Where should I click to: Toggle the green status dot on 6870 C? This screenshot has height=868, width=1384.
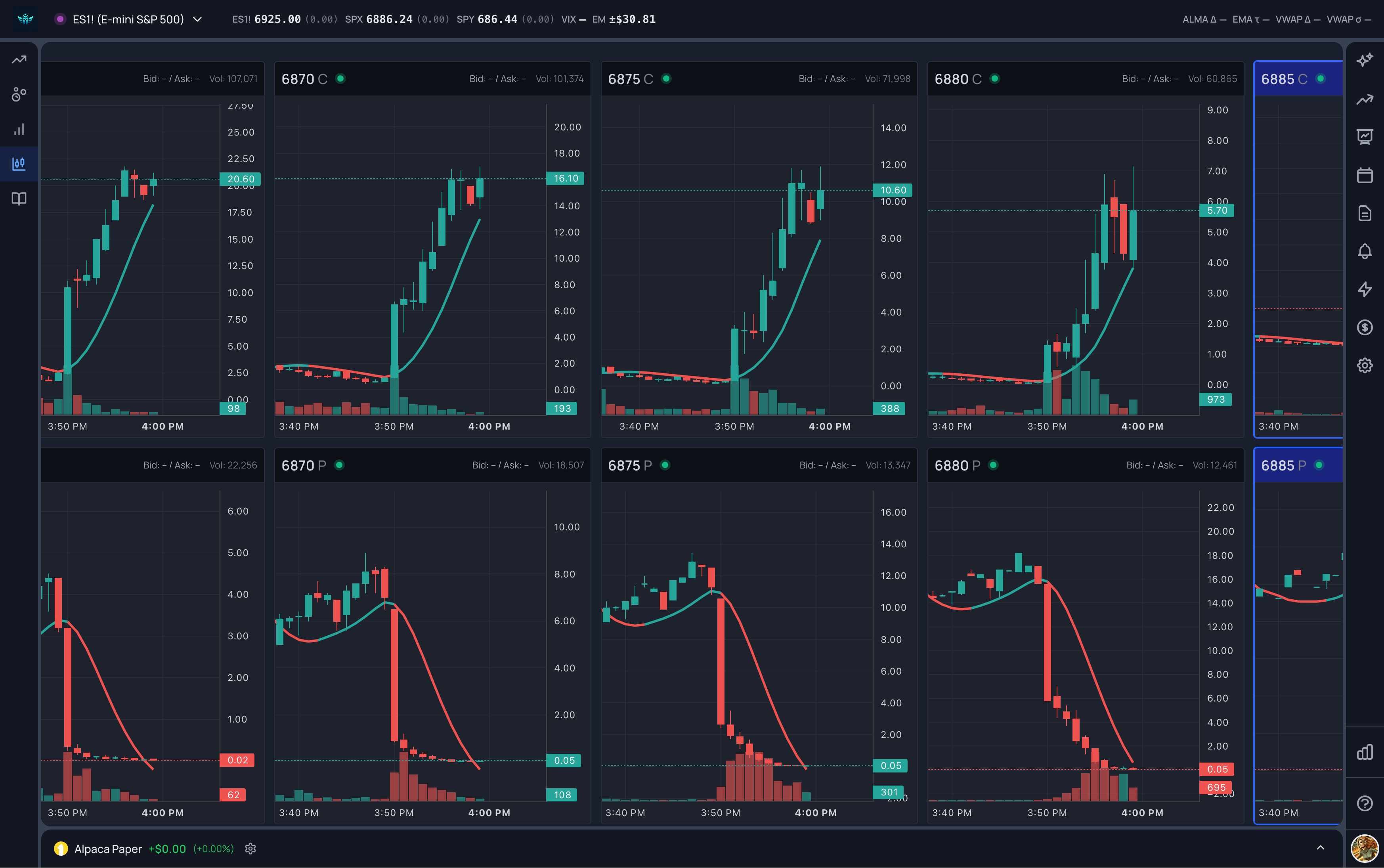[340, 78]
